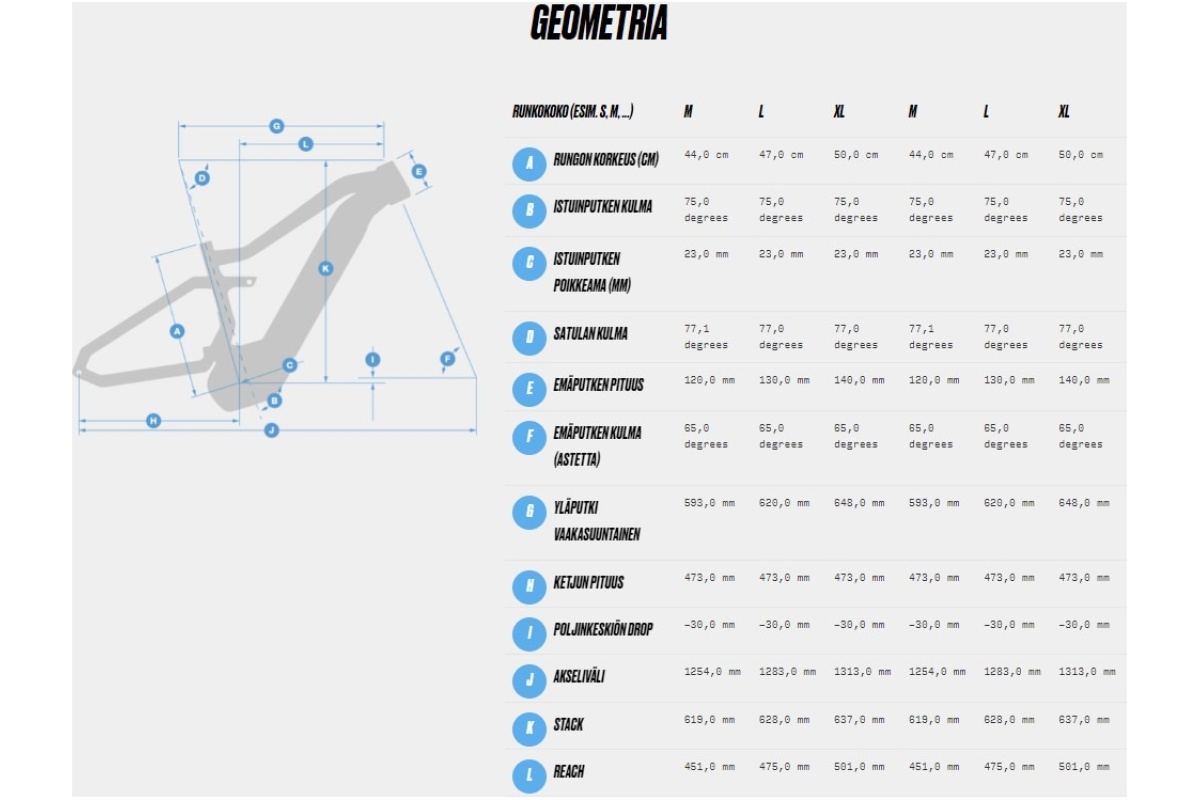1200x800 pixels.
Task: Click the blue G icon beside Yläputki vaakasuuntainen
Action: click(529, 514)
